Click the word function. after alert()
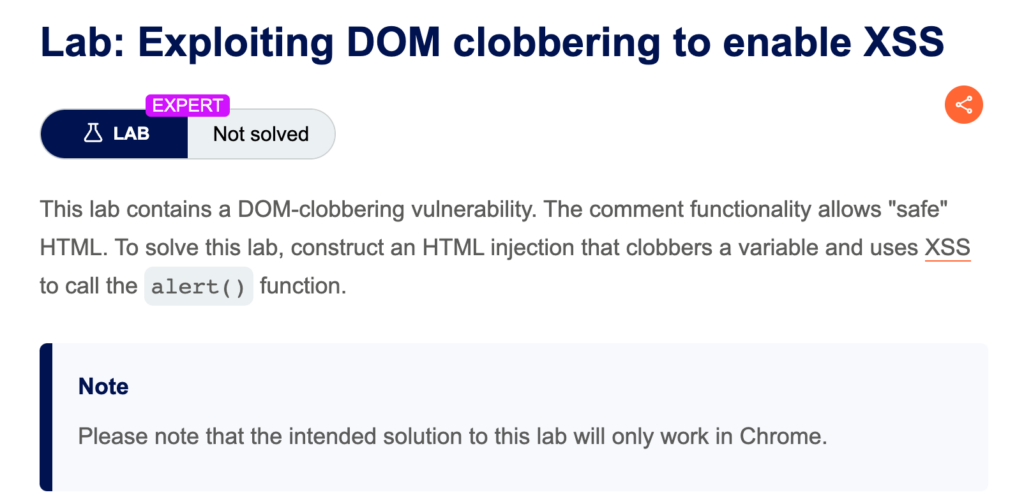This screenshot has width=1024, height=504. coord(302,287)
